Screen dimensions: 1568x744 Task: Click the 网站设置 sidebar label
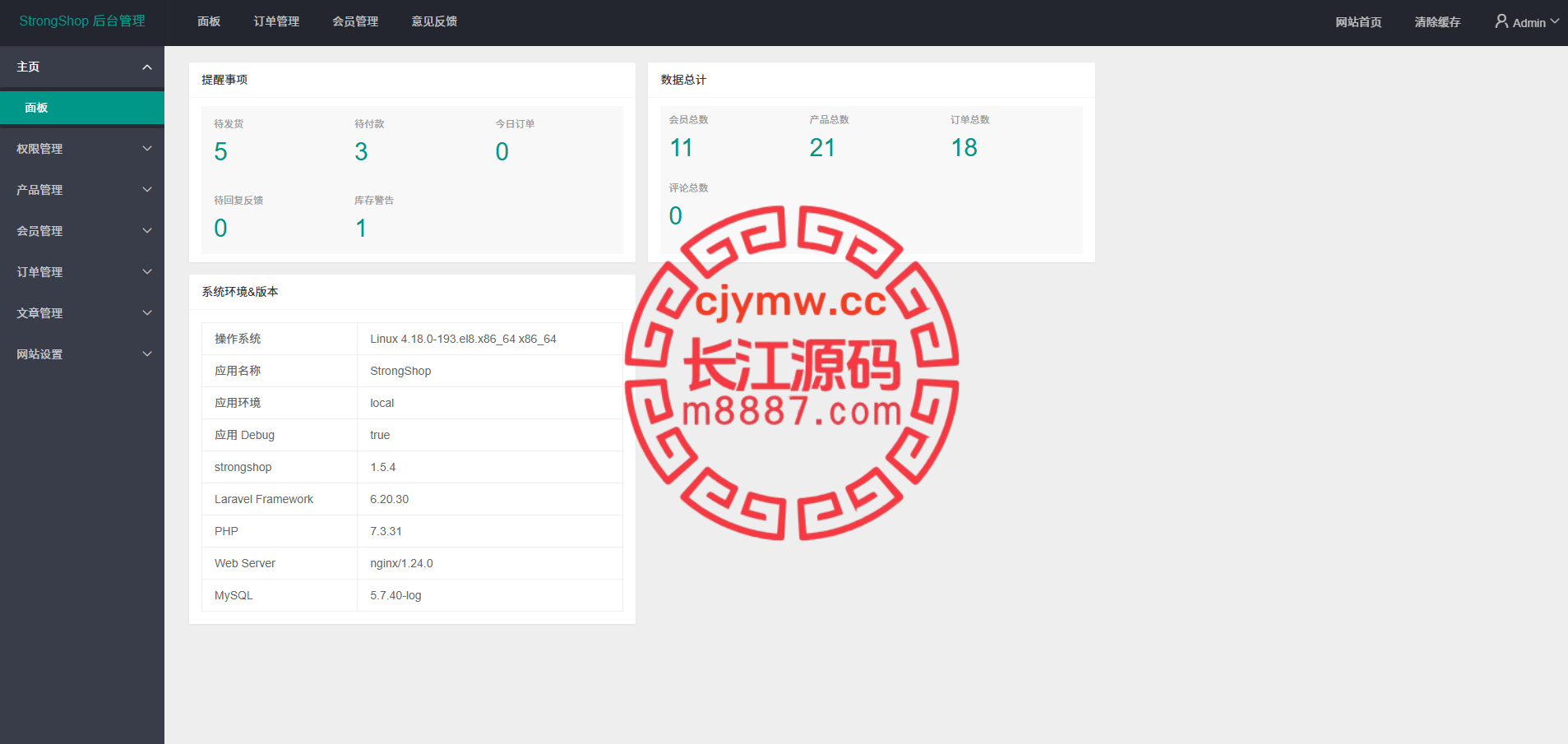coord(39,354)
